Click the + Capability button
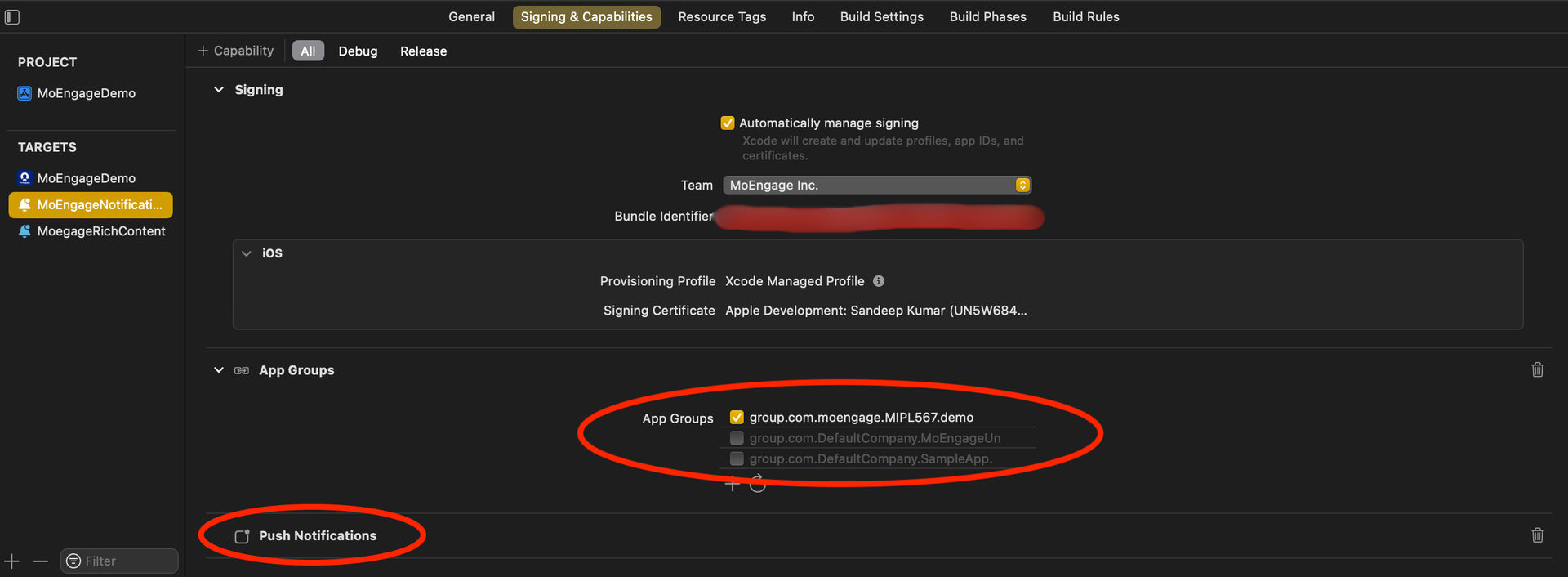The height and width of the screenshot is (577, 1568). [236, 51]
